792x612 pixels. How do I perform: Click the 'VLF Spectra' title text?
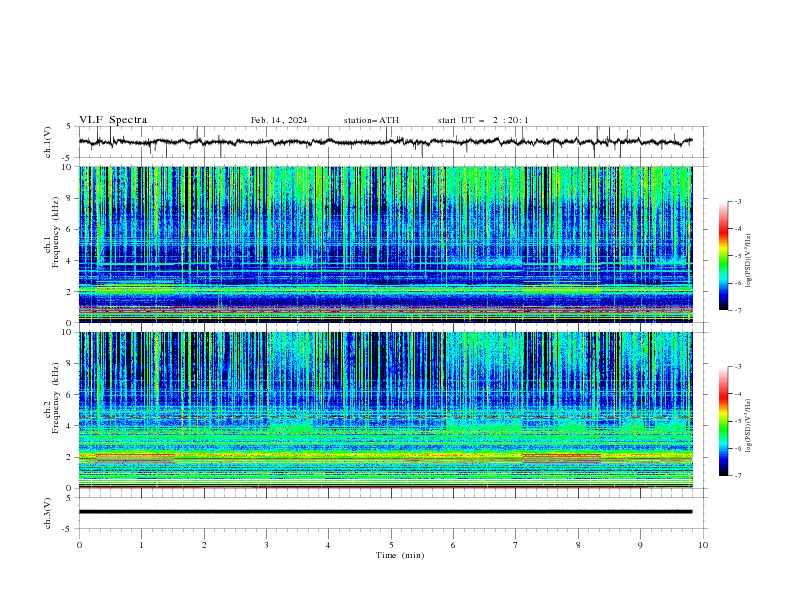tap(113, 120)
